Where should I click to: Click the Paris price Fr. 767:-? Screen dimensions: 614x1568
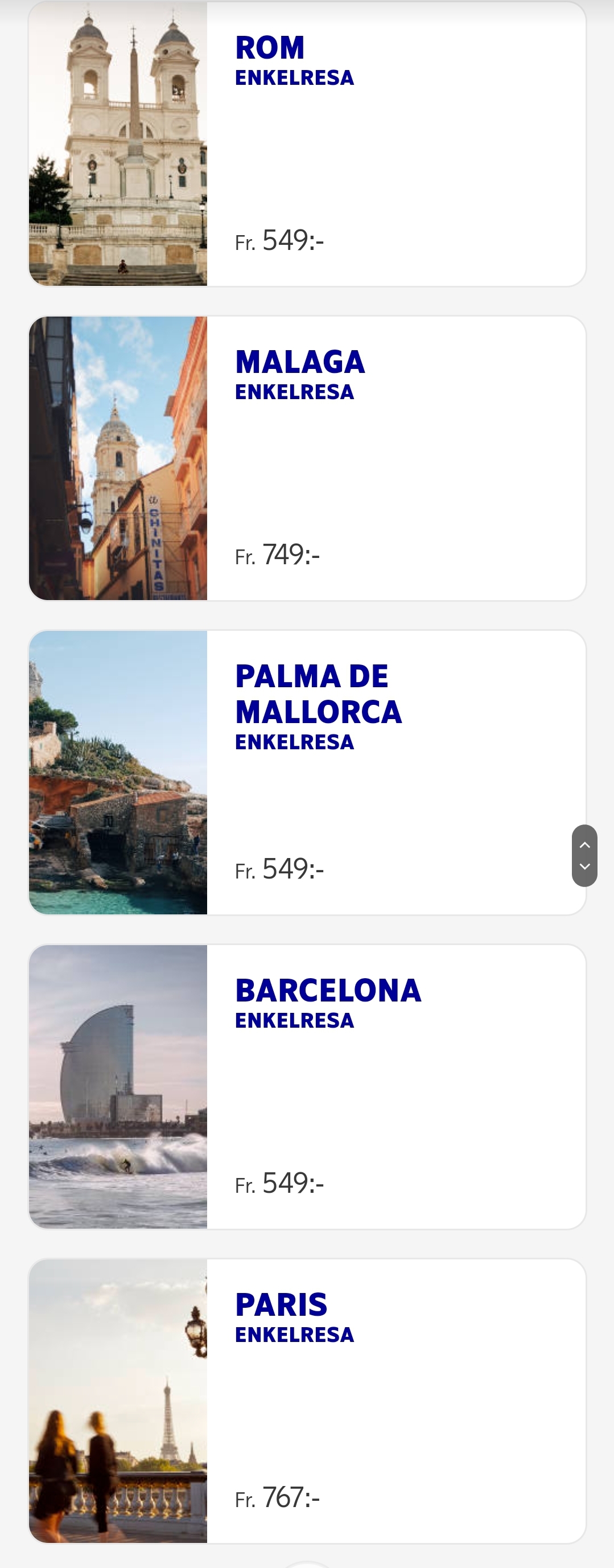278,1497
